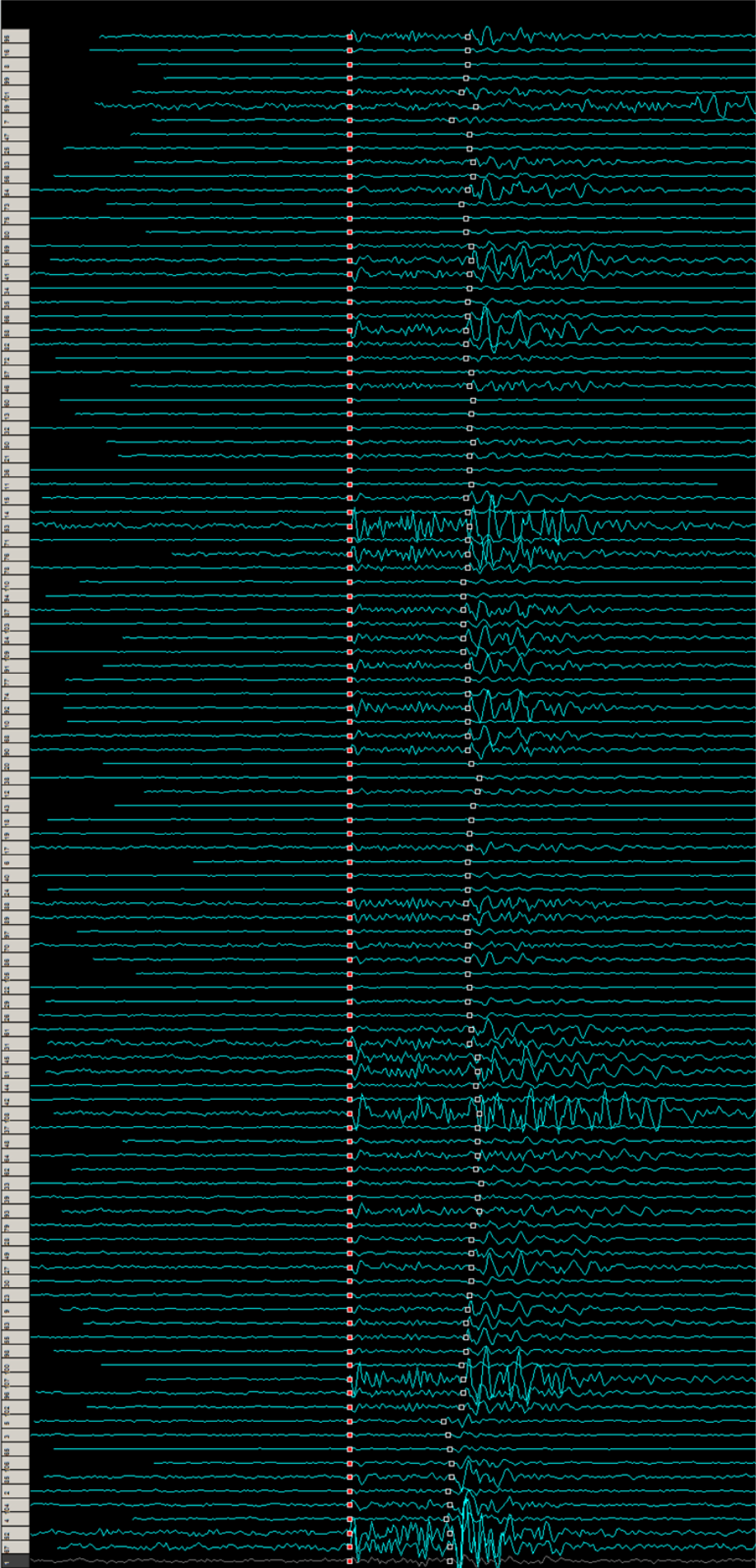The width and height of the screenshot is (756, 1568).
Task: Select the trace label numbered 7
Action: point(15,120)
